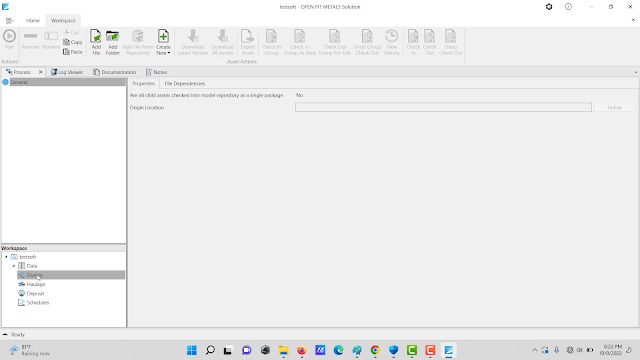640x360 pixels.
Task: Open the Windows Start menu
Action: coord(191,350)
